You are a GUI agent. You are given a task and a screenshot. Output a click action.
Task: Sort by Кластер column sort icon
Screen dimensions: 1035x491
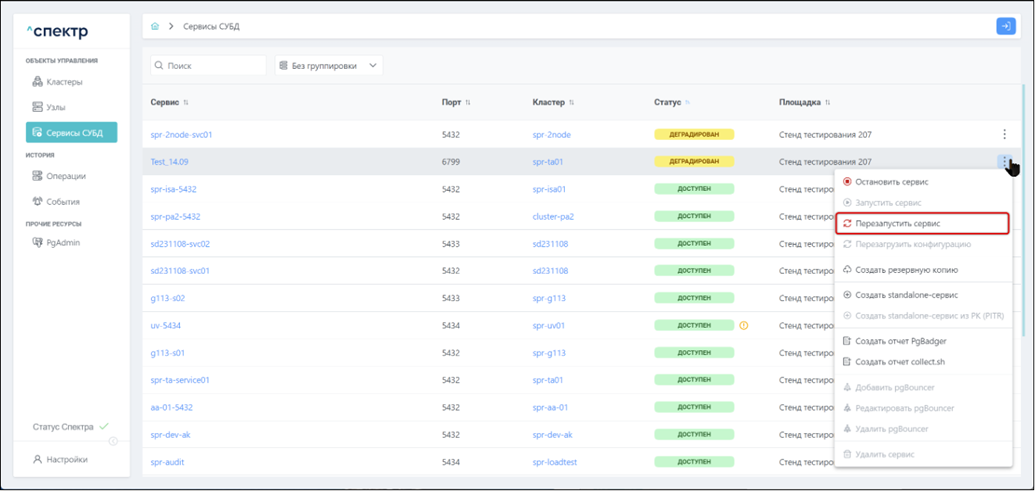(x=572, y=102)
